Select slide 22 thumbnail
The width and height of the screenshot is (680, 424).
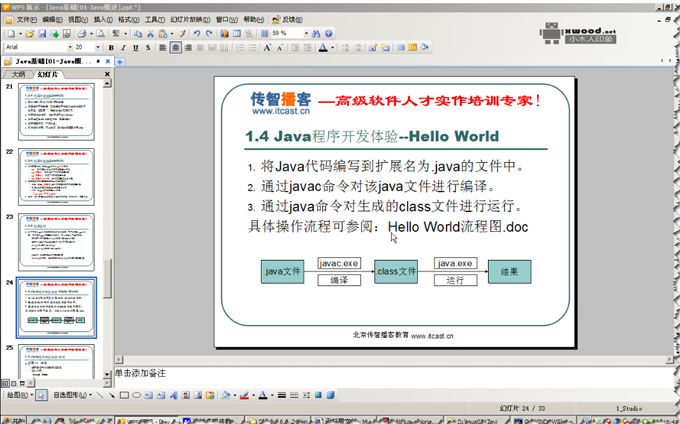point(56,176)
